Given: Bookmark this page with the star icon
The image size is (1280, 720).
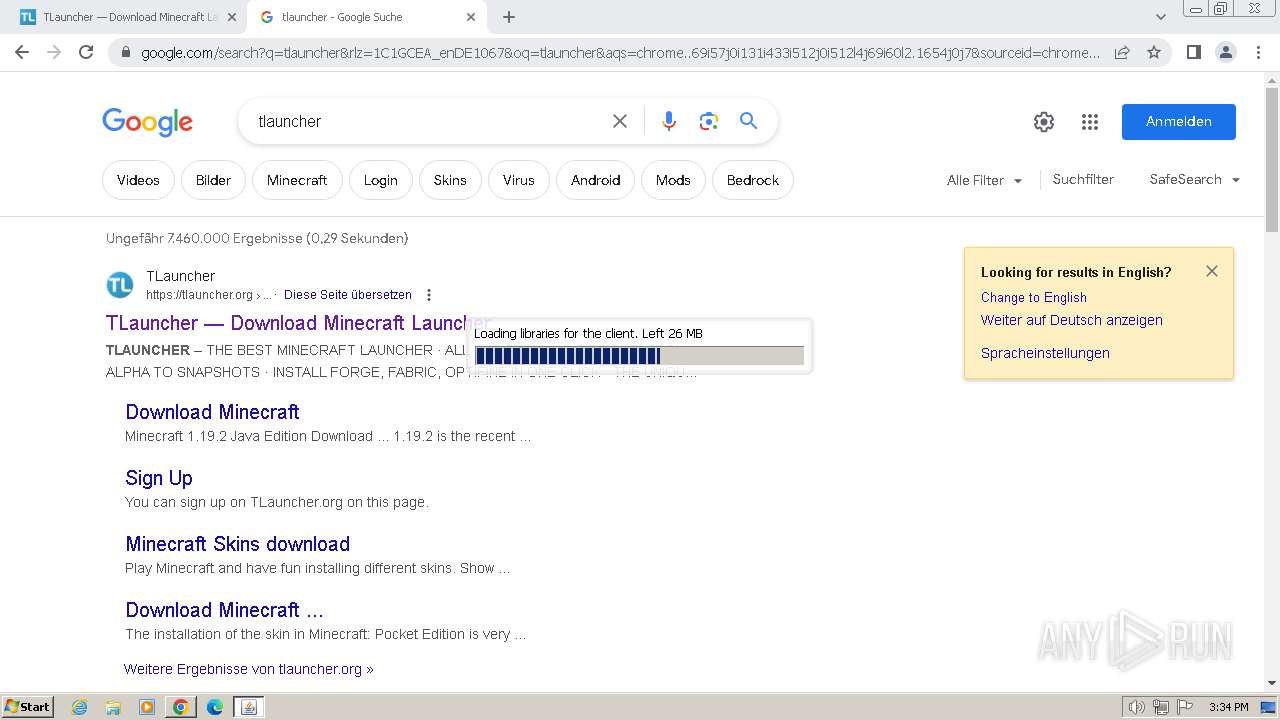Looking at the screenshot, I should click(x=1154, y=52).
